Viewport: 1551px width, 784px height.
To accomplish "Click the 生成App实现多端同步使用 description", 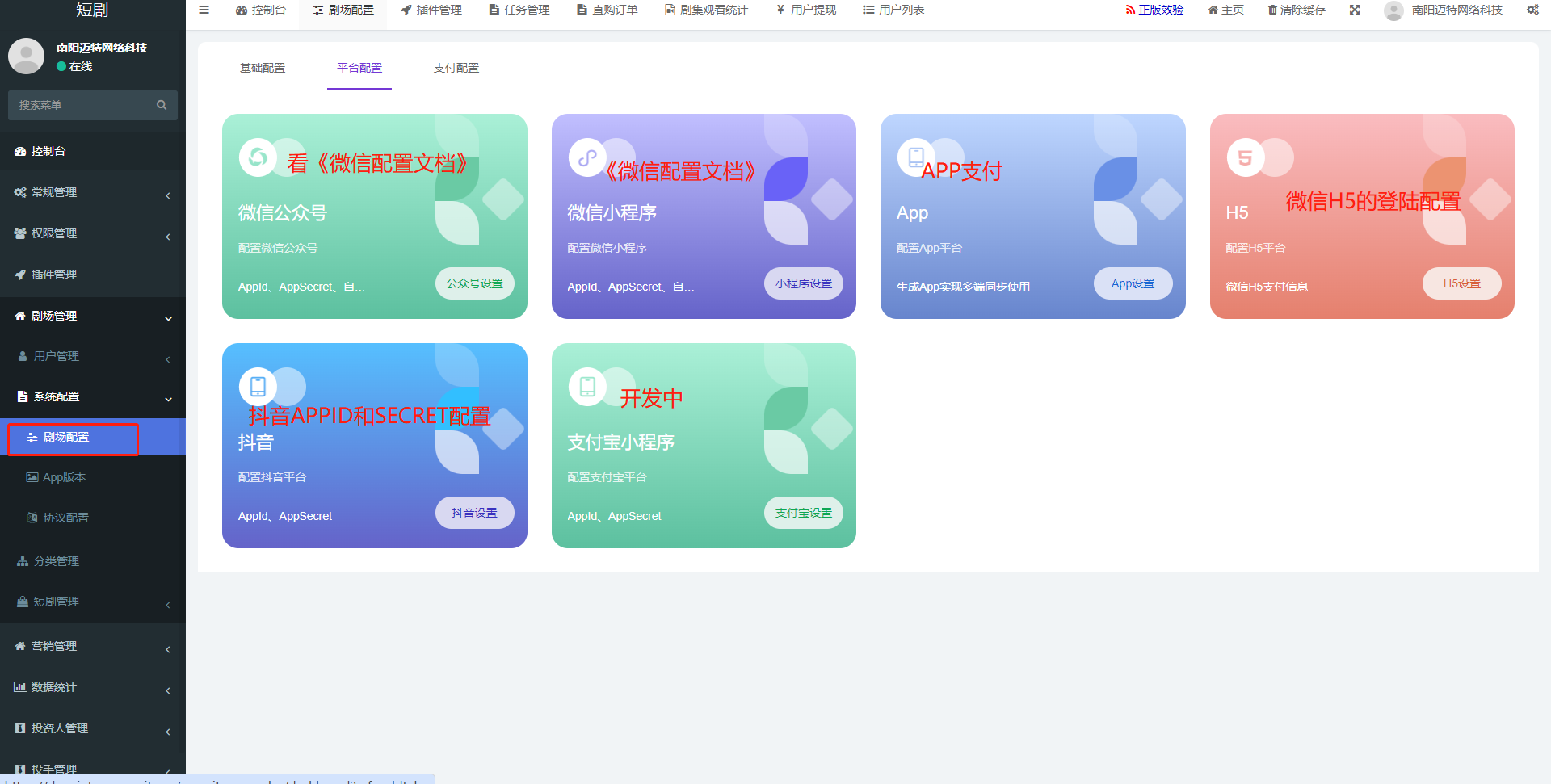I will [963, 287].
